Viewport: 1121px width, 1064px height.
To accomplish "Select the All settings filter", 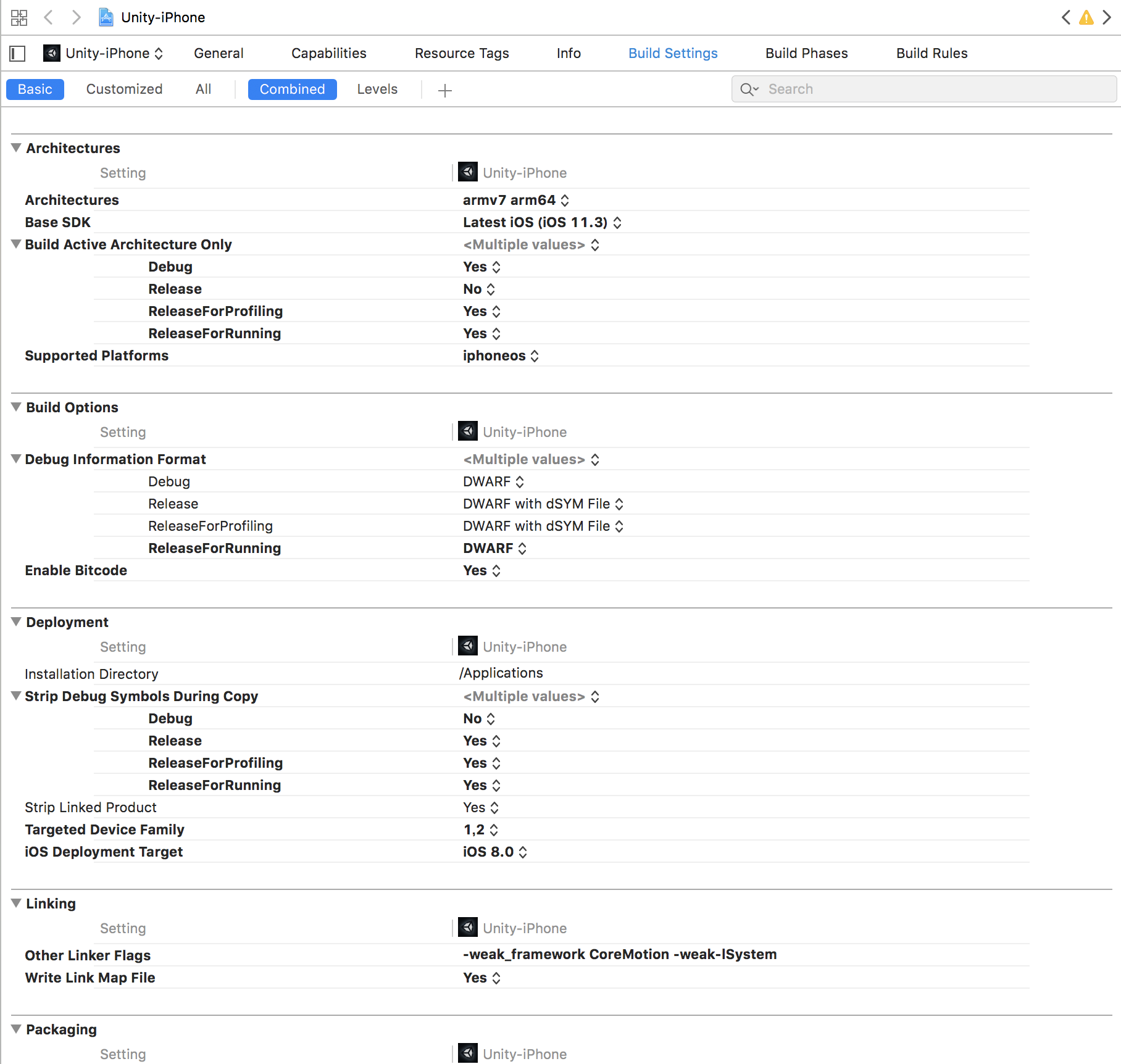I will pos(203,89).
